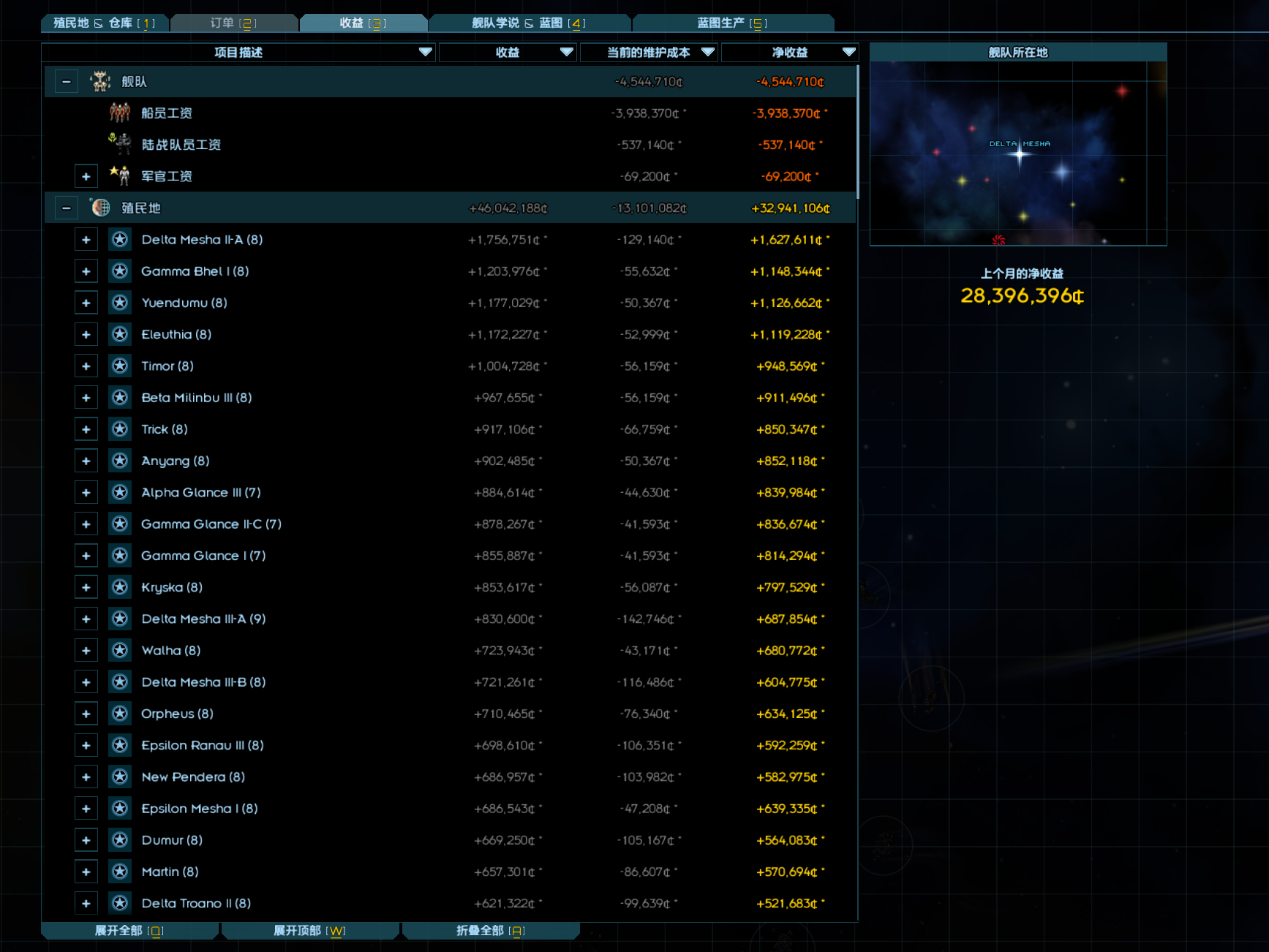
Task: Click the fleet skull icon
Action: (x=101, y=82)
